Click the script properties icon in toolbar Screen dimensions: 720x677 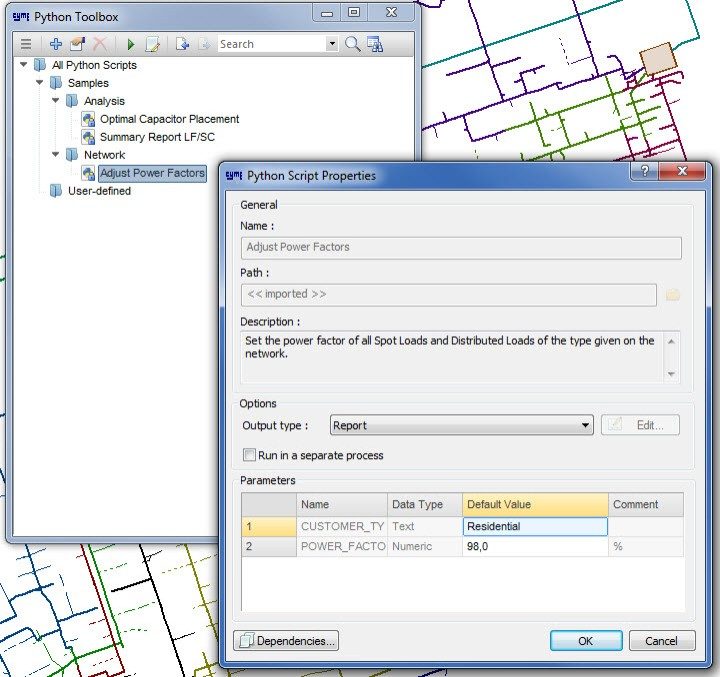point(78,44)
